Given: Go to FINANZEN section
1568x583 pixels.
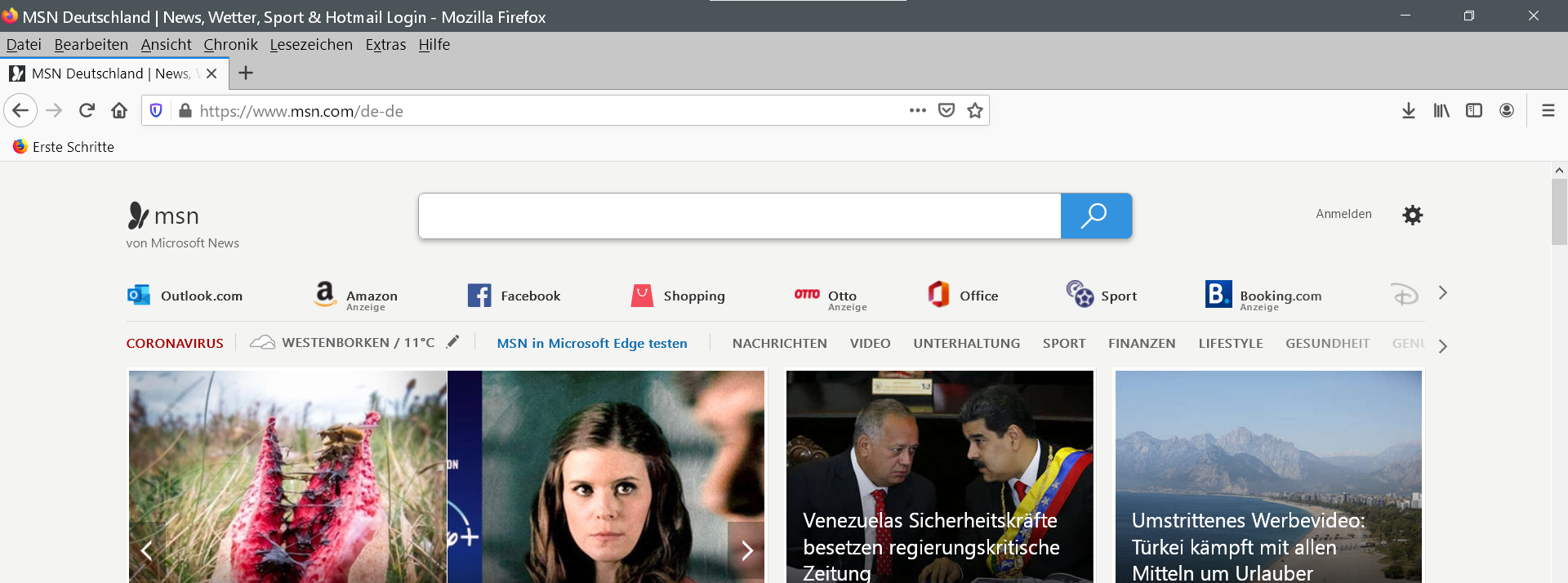Looking at the screenshot, I should tap(1142, 343).
